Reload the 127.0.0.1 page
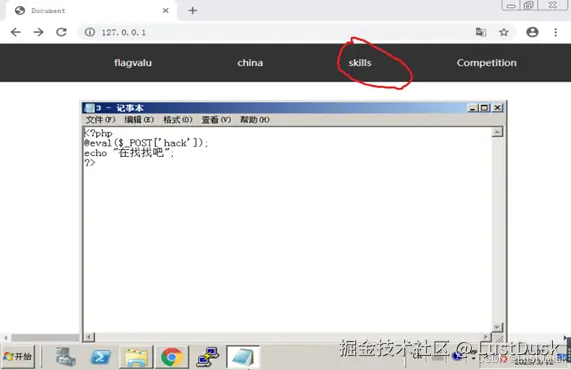 [x=61, y=32]
